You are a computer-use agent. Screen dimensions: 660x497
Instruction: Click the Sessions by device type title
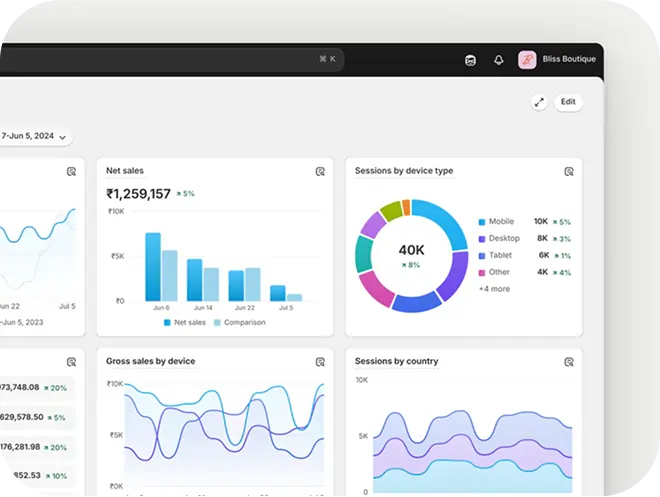tap(403, 171)
